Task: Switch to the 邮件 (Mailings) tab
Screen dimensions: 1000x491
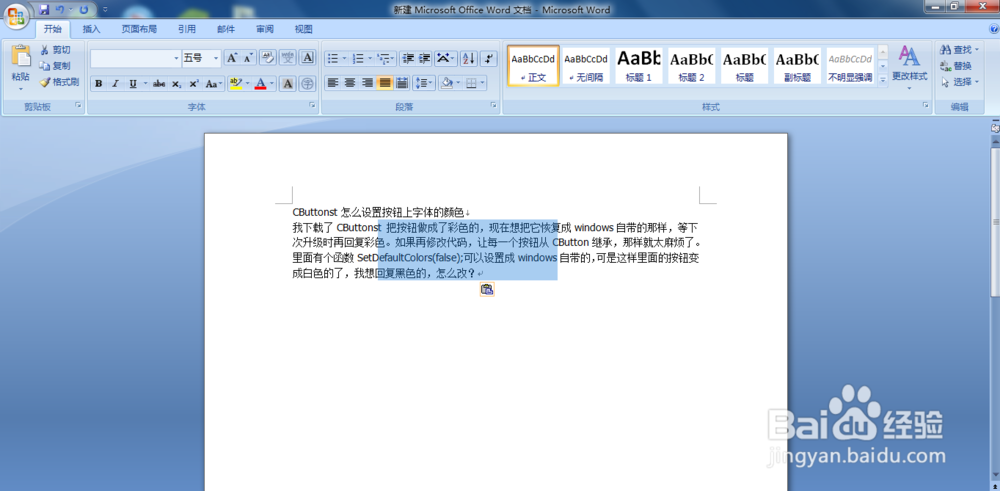Action: [x=226, y=29]
